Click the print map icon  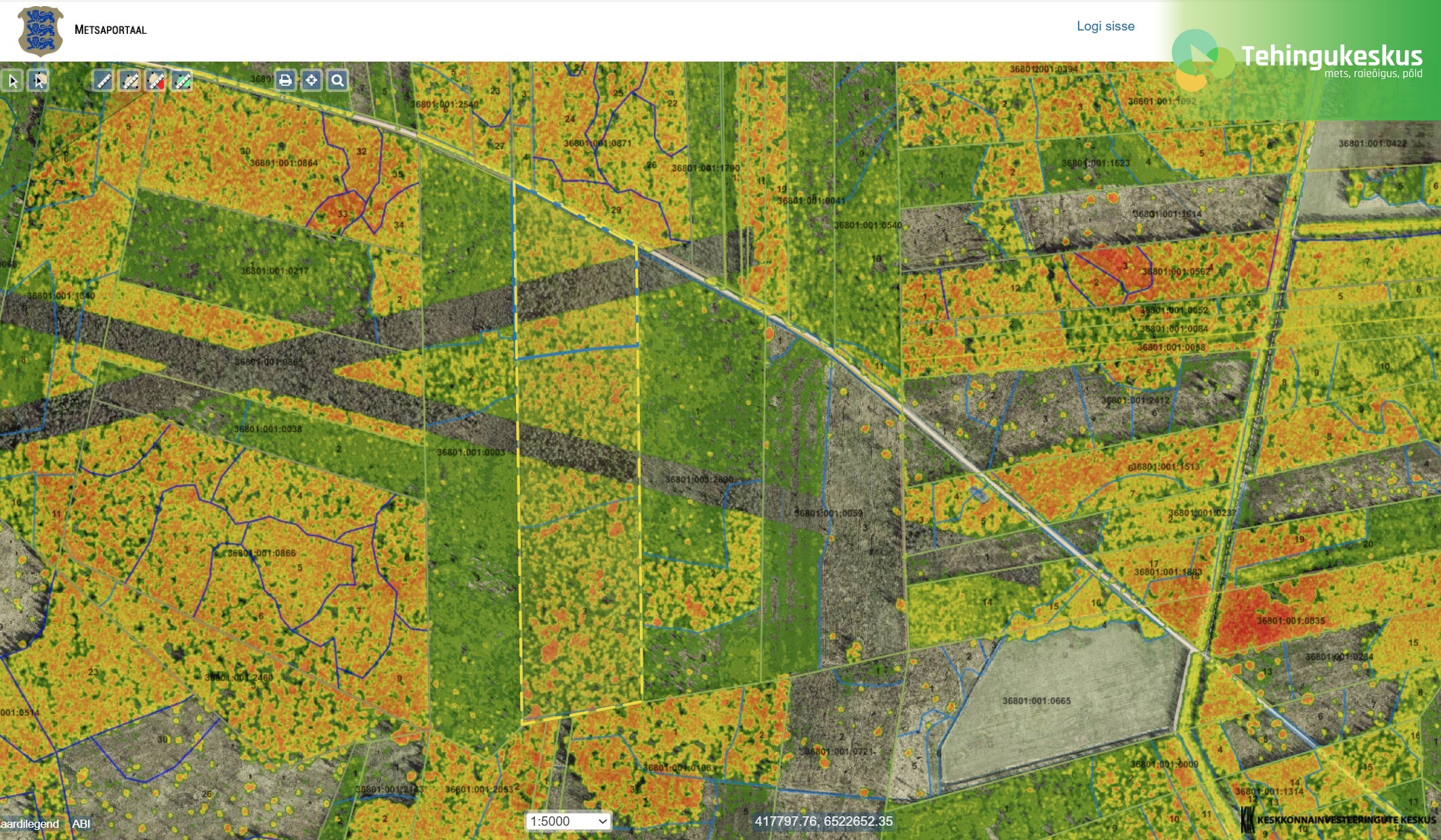click(x=285, y=81)
